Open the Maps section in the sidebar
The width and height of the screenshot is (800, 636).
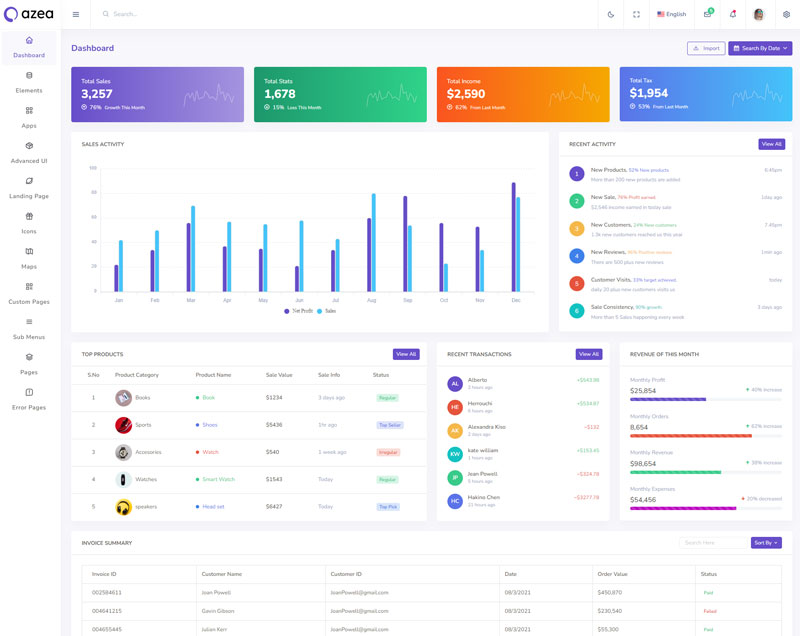[29, 257]
